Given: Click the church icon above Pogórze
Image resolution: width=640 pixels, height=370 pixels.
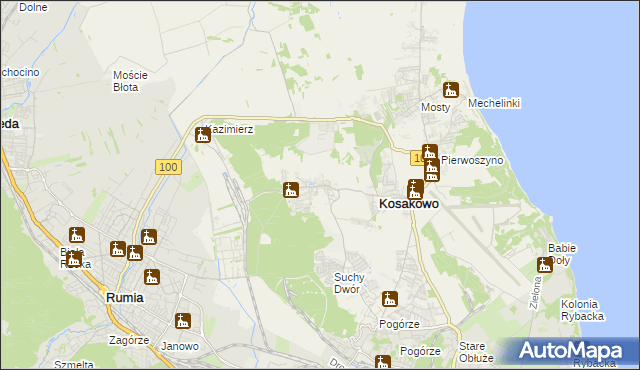Looking at the screenshot, I should 390,299.
